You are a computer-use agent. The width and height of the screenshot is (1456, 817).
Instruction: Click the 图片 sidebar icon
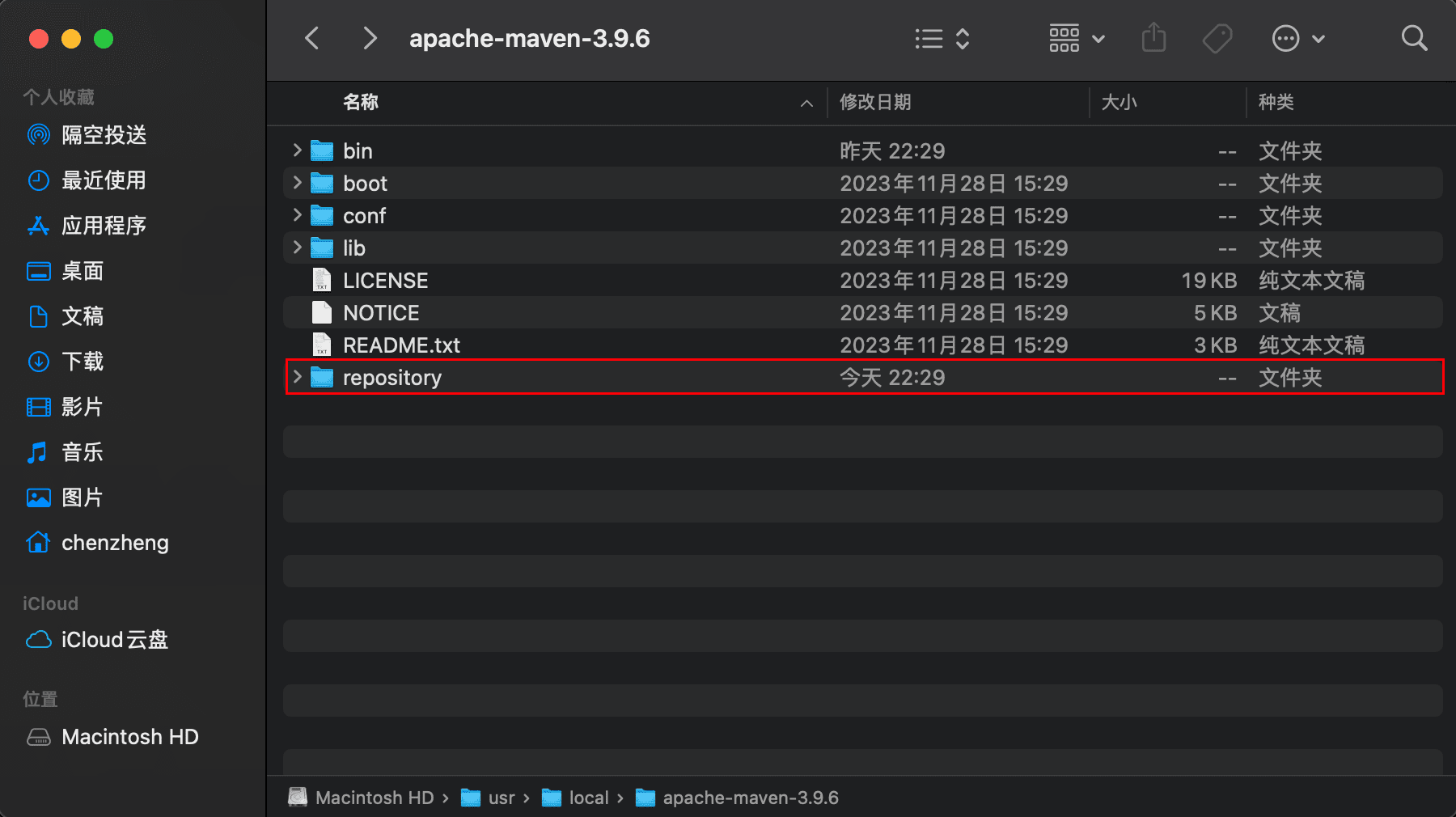[38, 497]
